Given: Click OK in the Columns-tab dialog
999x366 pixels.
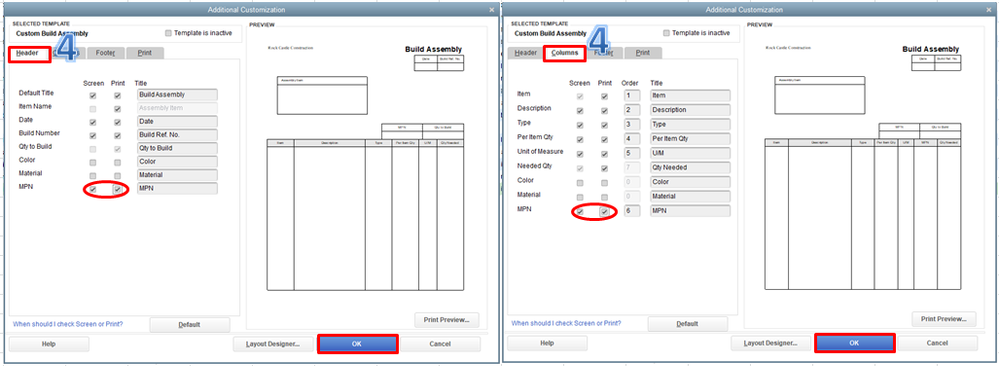Looking at the screenshot, I should pyautogui.click(x=855, y=343).
